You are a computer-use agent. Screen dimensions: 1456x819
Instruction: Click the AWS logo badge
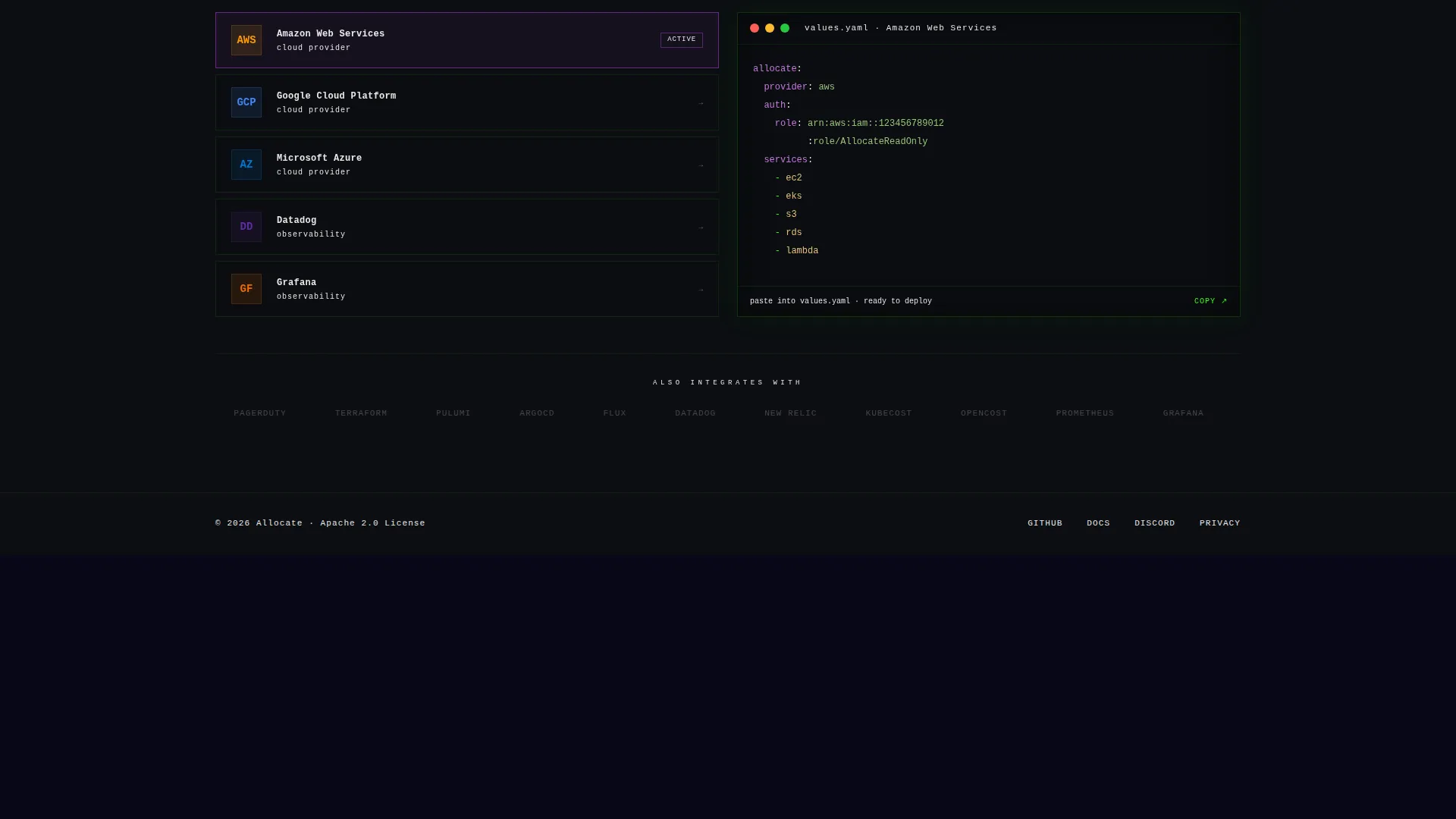pos(246,40)
